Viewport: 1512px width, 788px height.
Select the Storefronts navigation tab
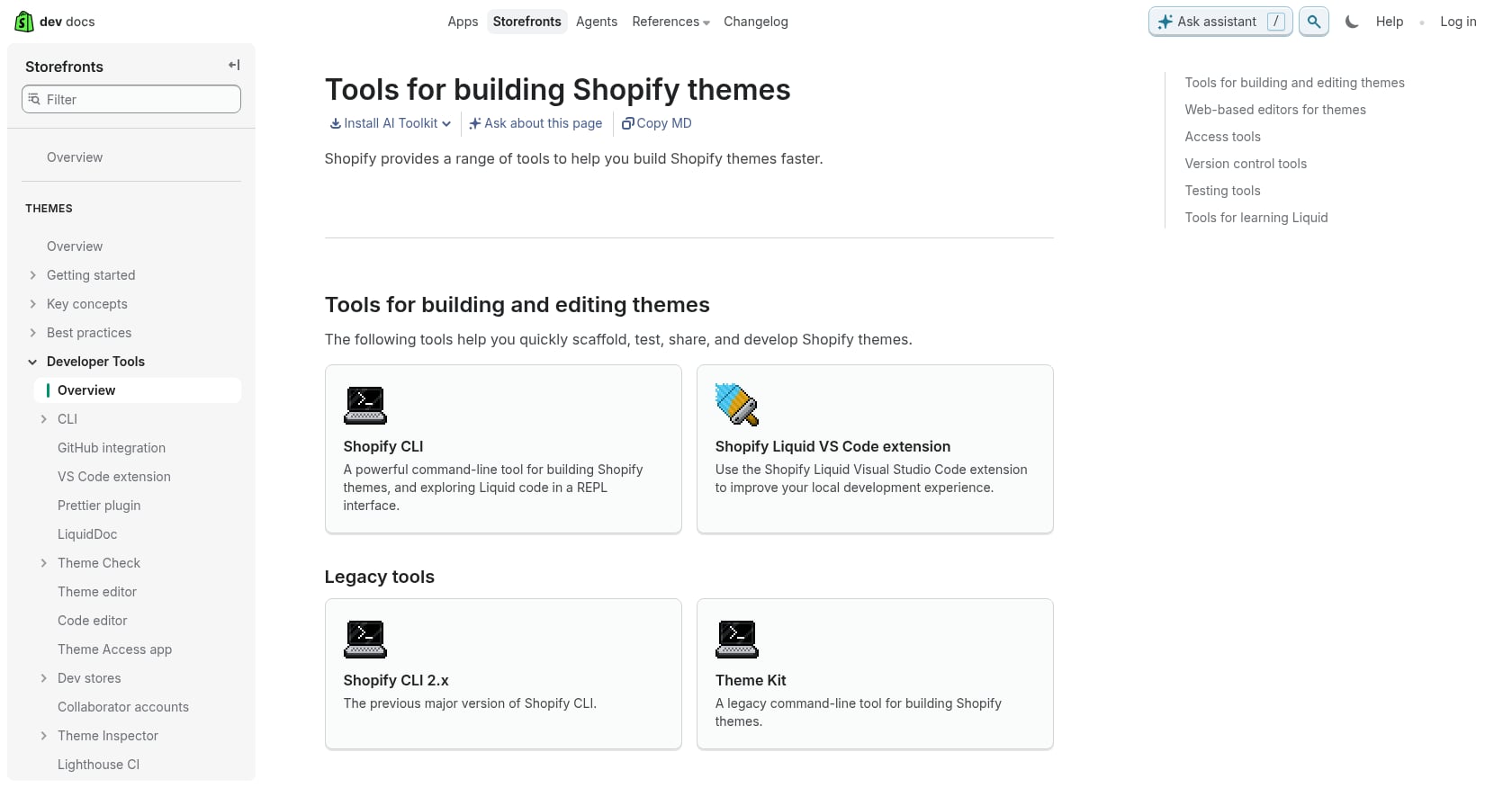526,22
